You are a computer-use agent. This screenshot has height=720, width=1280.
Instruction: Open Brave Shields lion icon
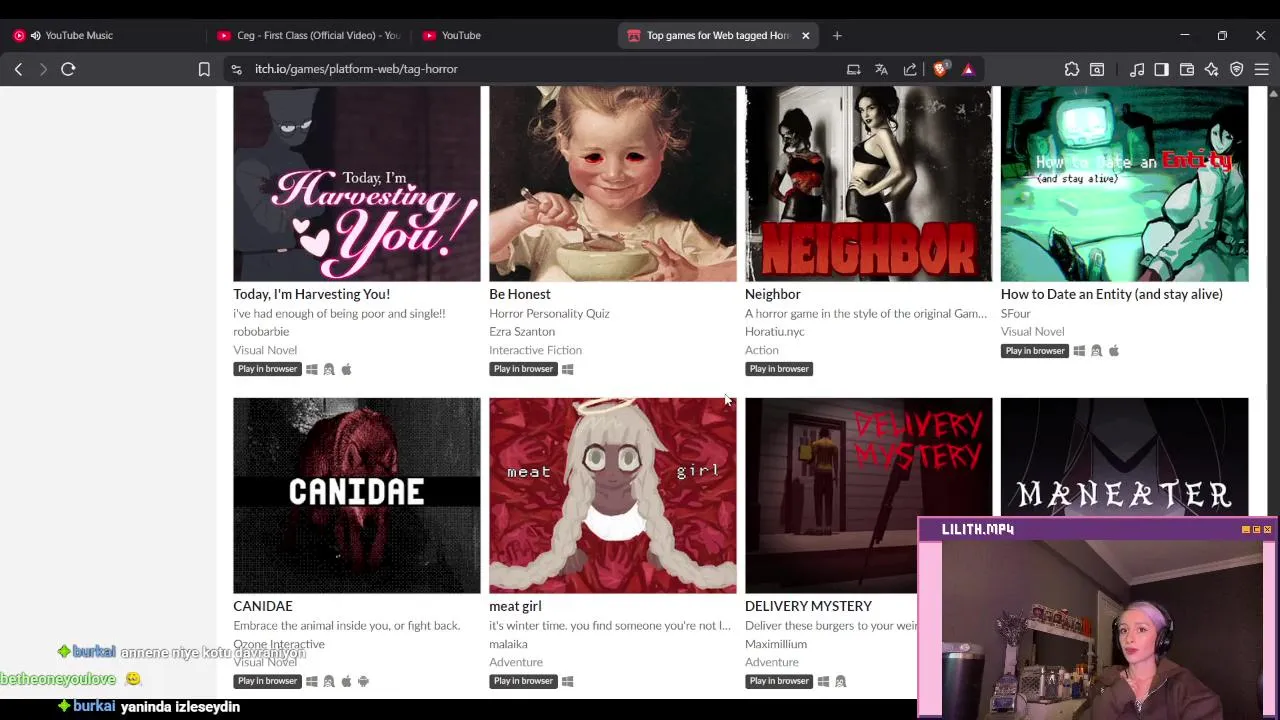click(x=940, y=69)
